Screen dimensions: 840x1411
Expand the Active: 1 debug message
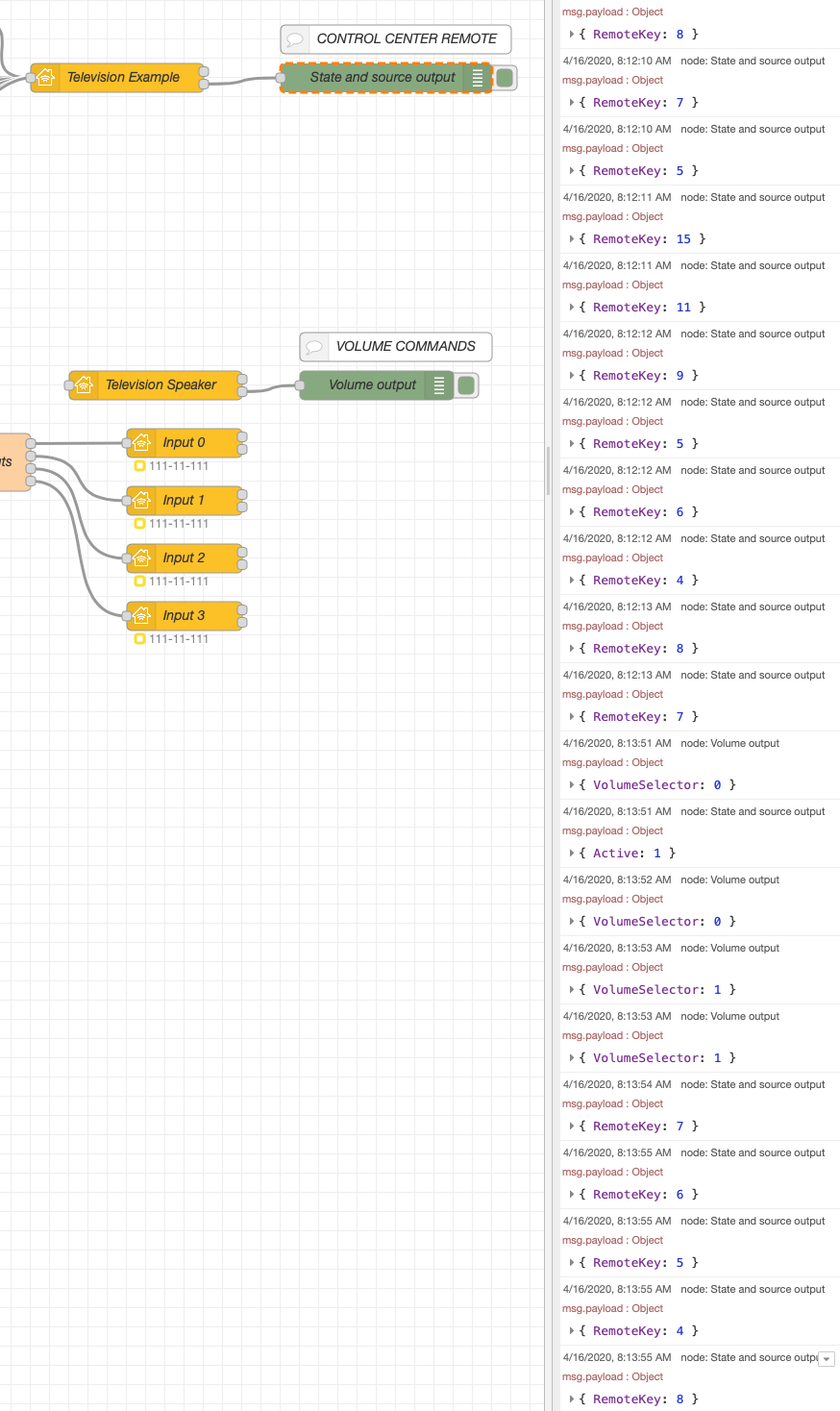click(572, 854)
